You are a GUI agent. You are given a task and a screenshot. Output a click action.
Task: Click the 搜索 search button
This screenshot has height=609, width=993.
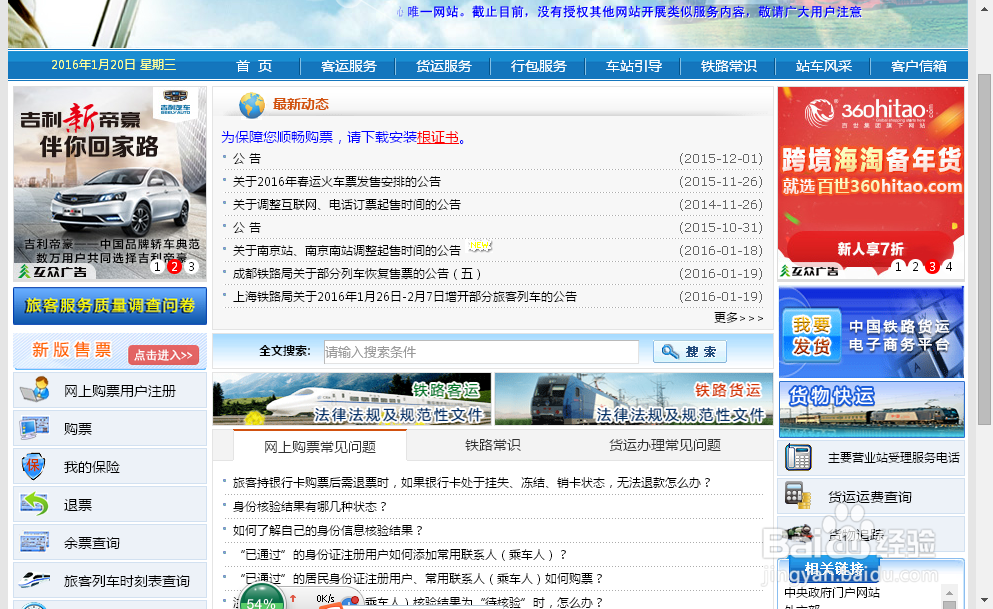pyautogui.click(x=692, y=351)
